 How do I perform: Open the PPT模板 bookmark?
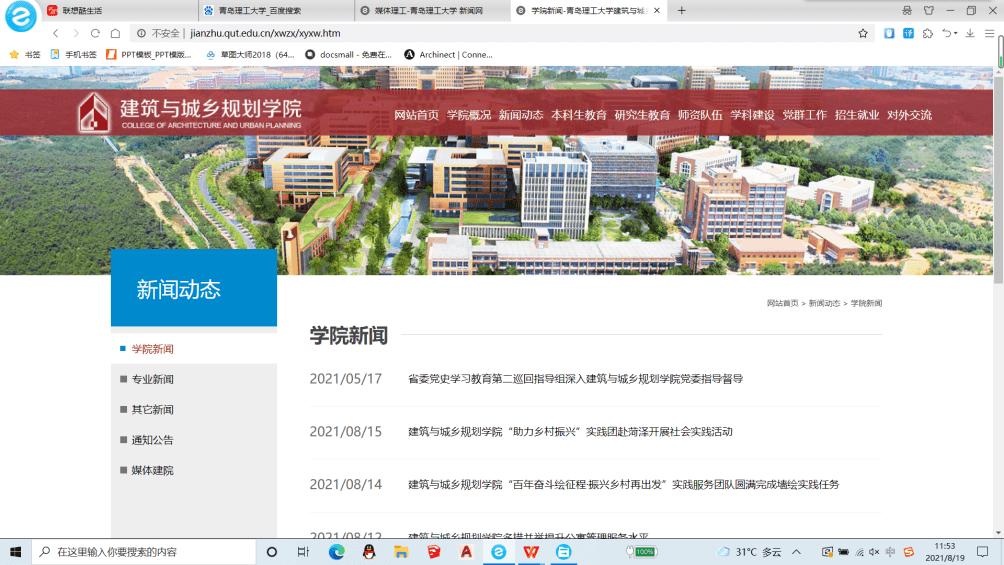(x=149, y=54)
